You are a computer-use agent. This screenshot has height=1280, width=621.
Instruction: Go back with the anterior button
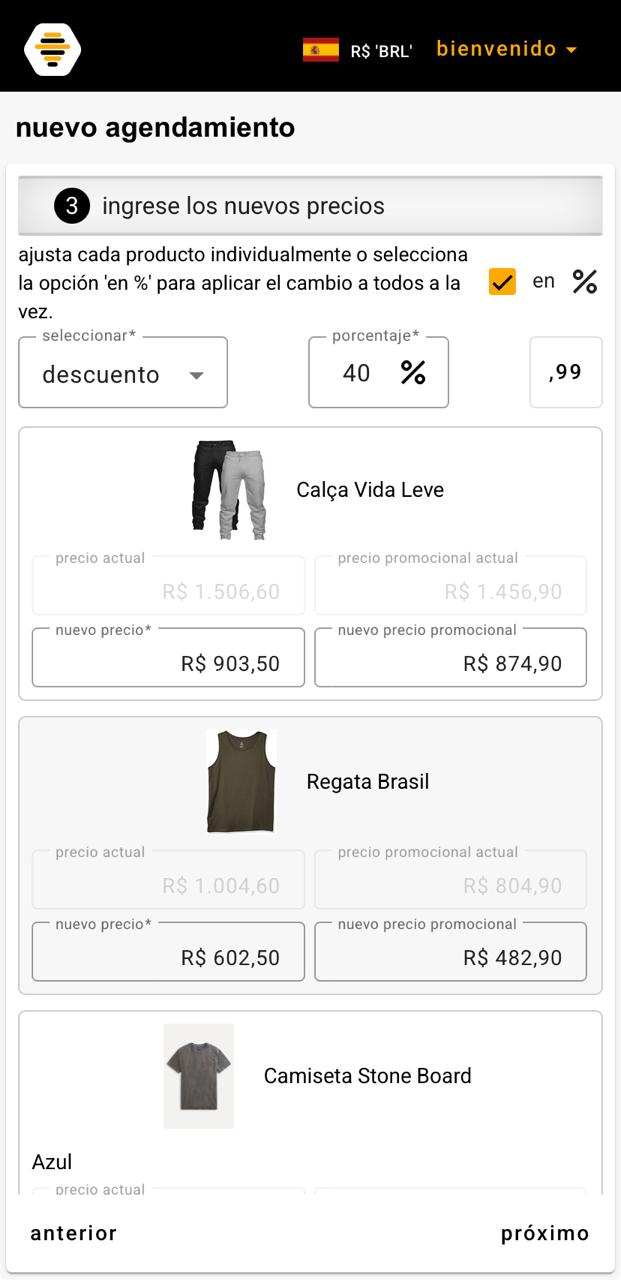74,1233
